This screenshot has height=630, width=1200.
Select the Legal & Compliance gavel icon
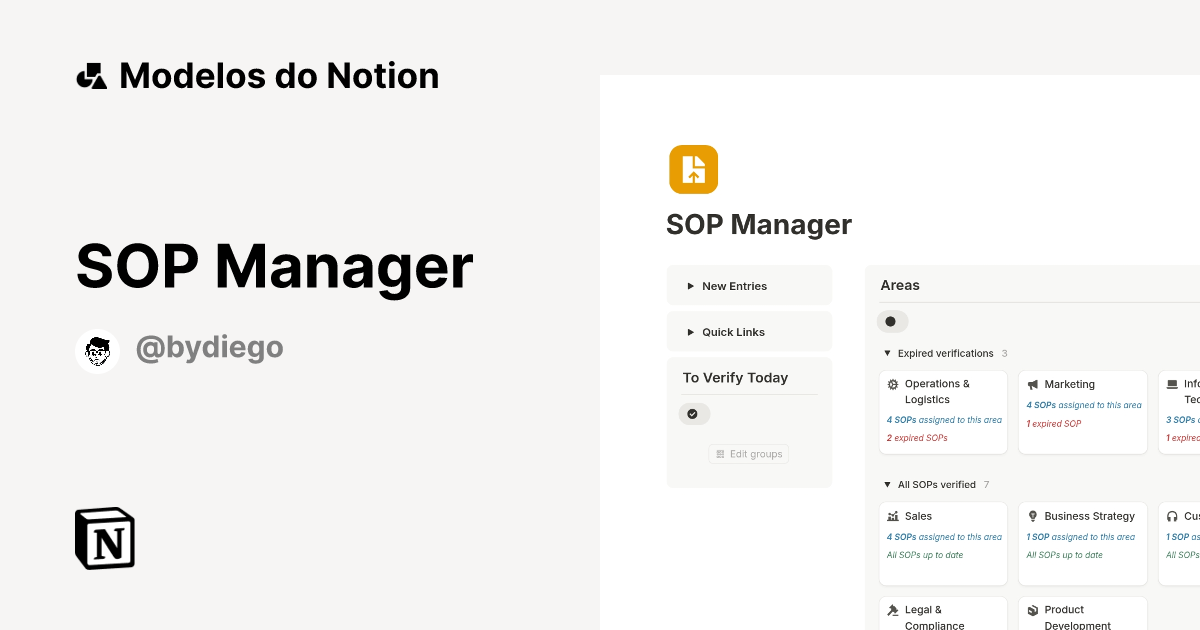pyautogui.click(x=893, y=609)
